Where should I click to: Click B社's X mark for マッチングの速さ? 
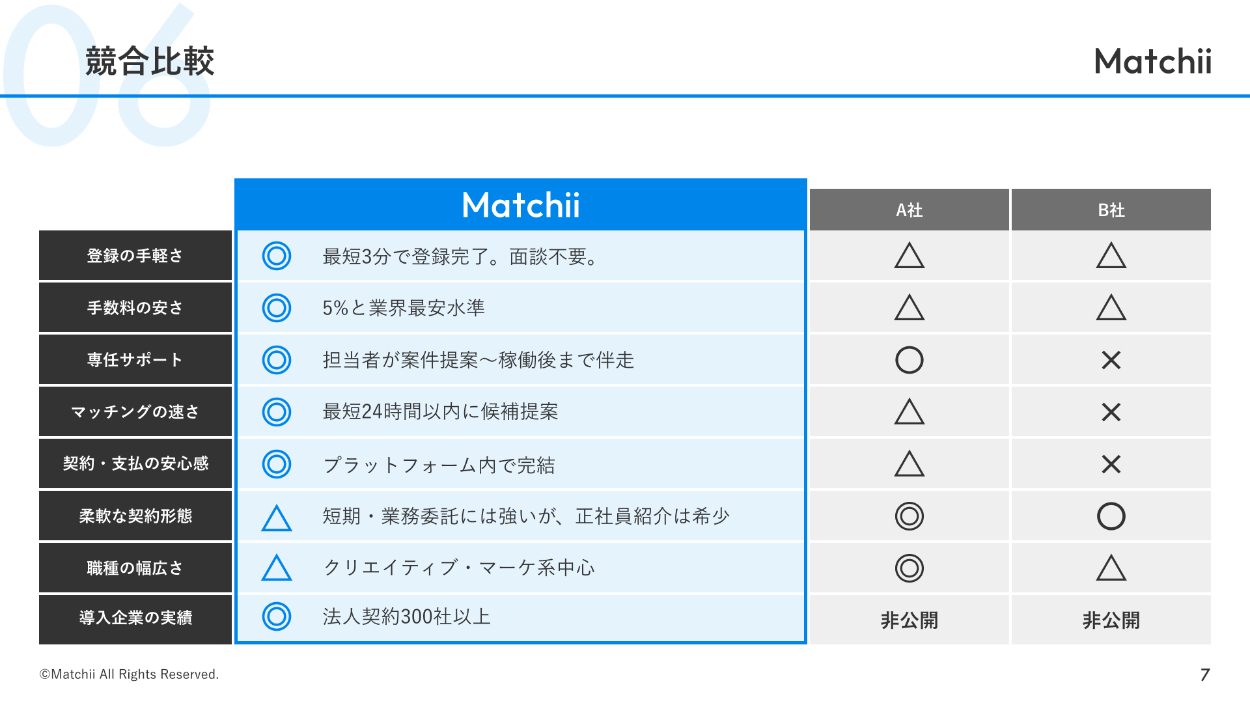point(1111,412)
